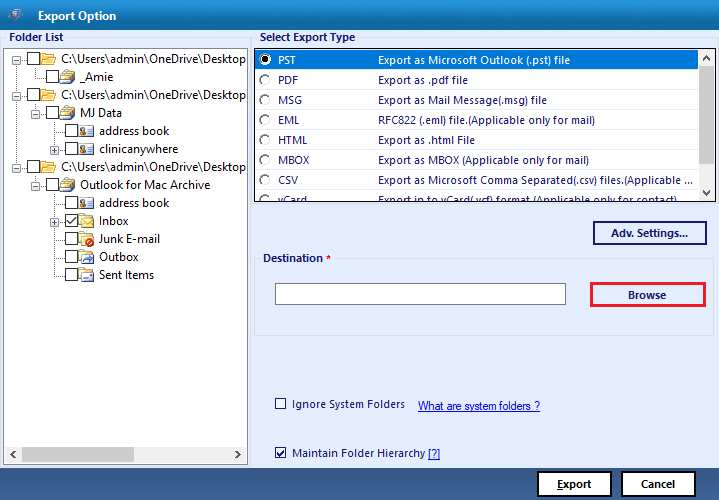Click the Outlook for Mac Archive icon
The width and height of the screenshot is (719, 500).
(67, 184)
